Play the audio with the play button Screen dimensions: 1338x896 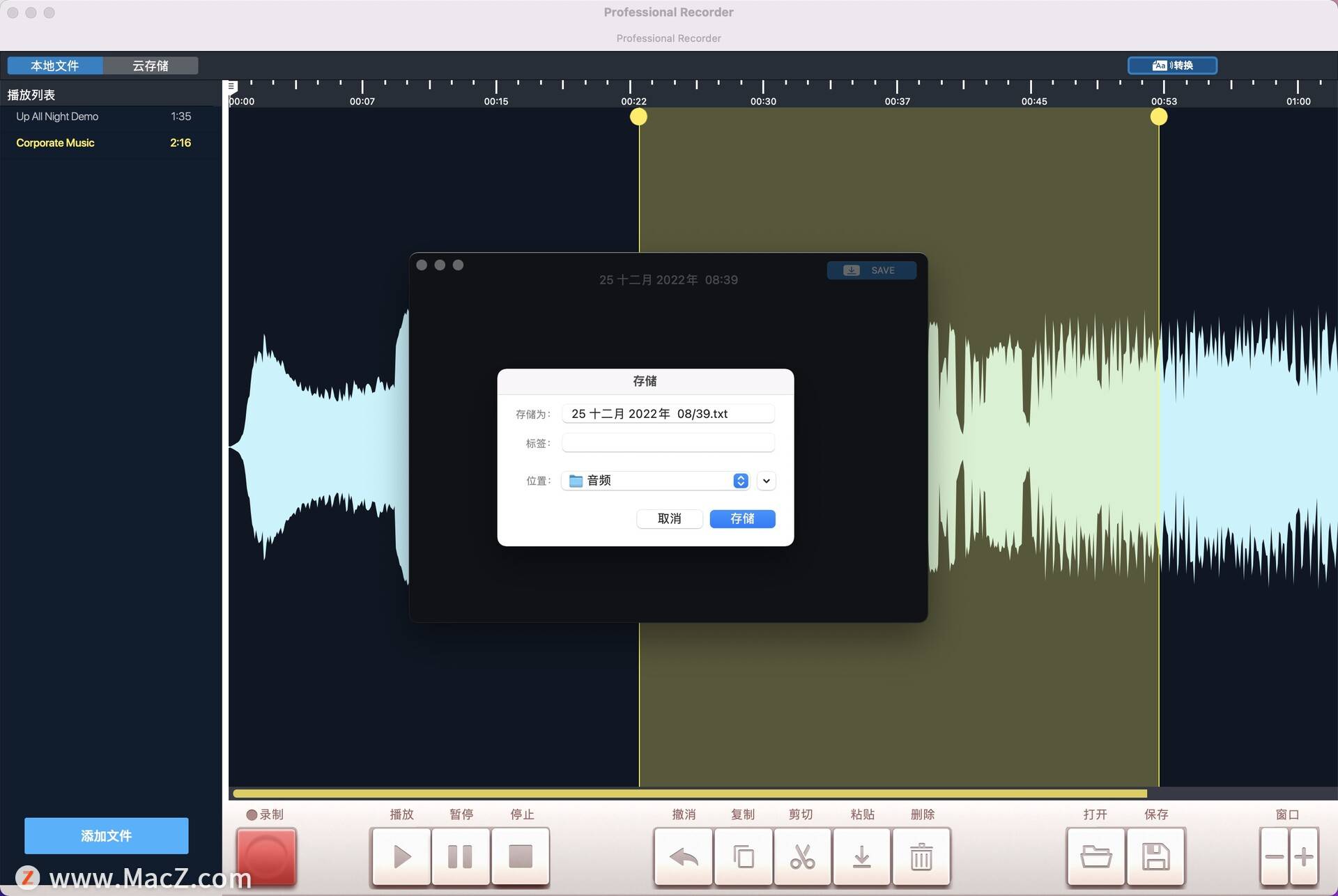click(401, 856)
